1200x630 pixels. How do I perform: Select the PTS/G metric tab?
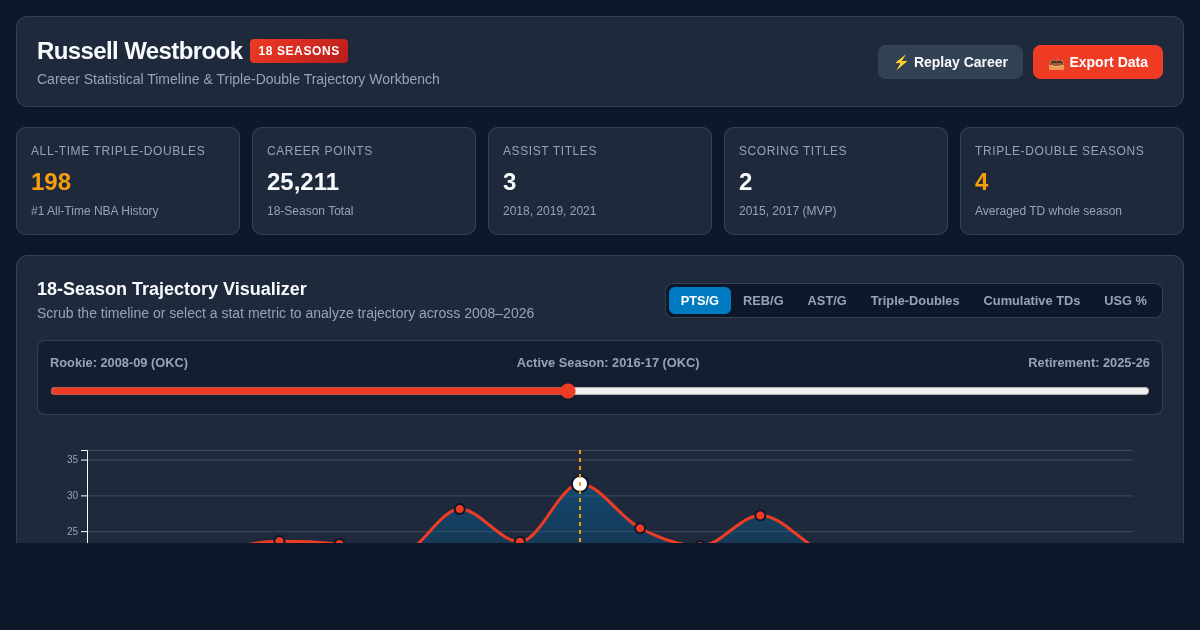(x=700, y=300)
